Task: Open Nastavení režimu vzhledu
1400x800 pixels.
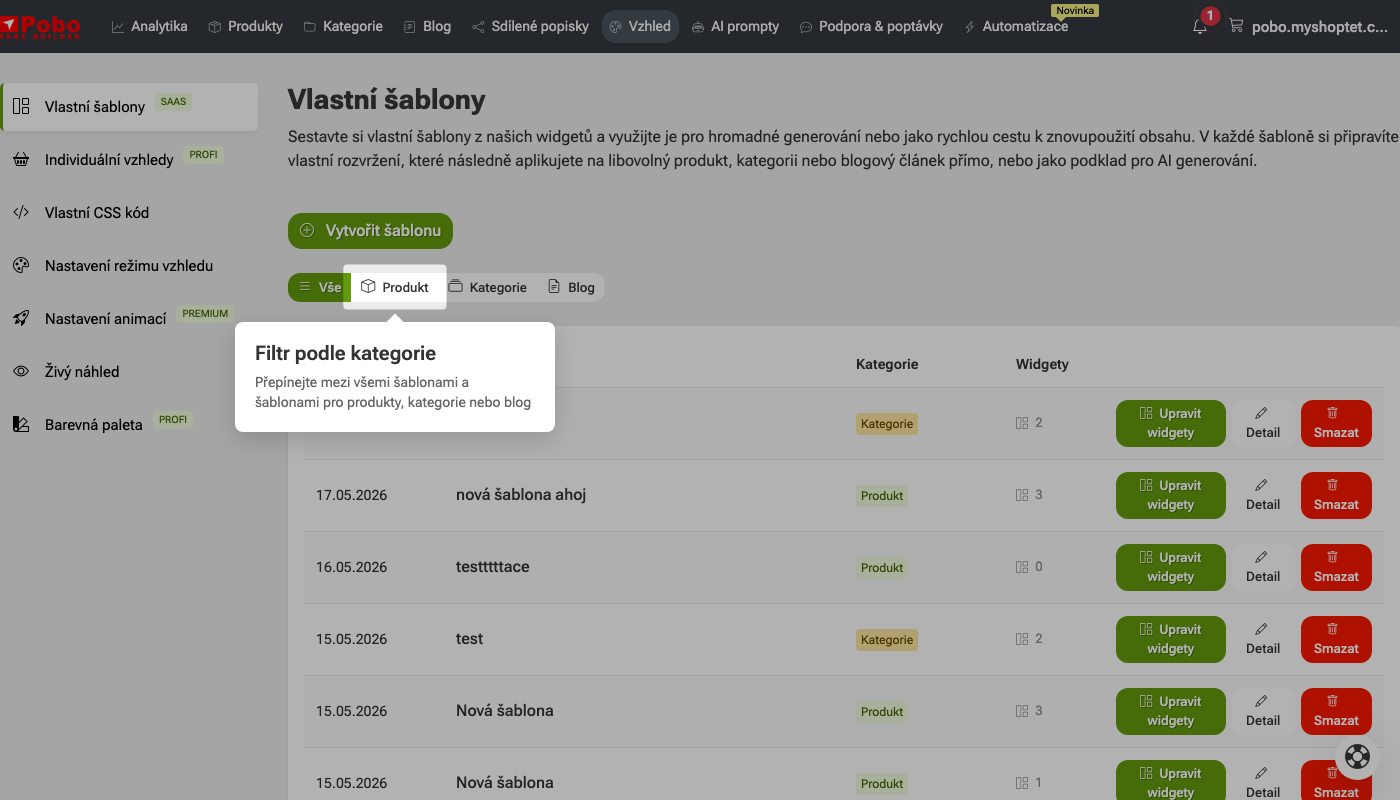Action: click(129, 266)
